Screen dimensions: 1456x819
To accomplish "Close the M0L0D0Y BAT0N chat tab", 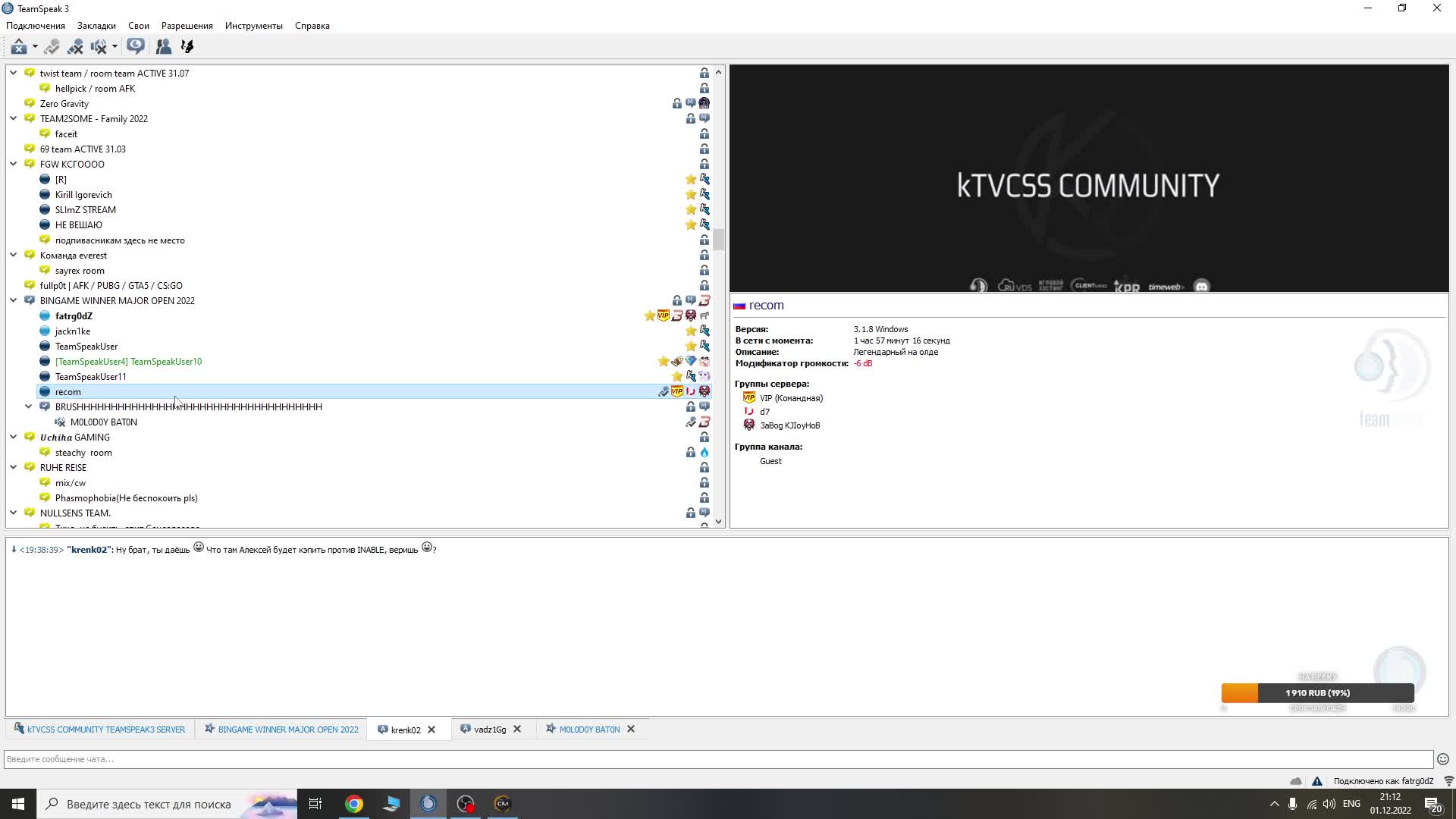I will (x=631, y=730).
